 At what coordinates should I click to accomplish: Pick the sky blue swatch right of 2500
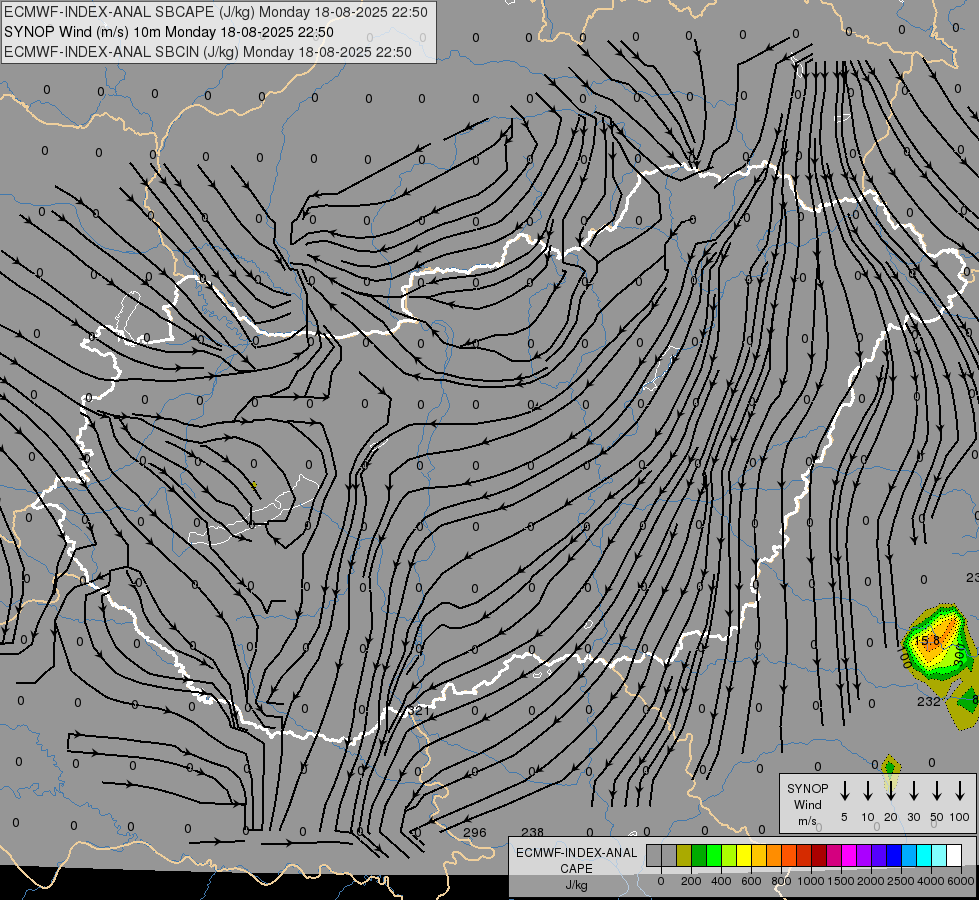910,855
